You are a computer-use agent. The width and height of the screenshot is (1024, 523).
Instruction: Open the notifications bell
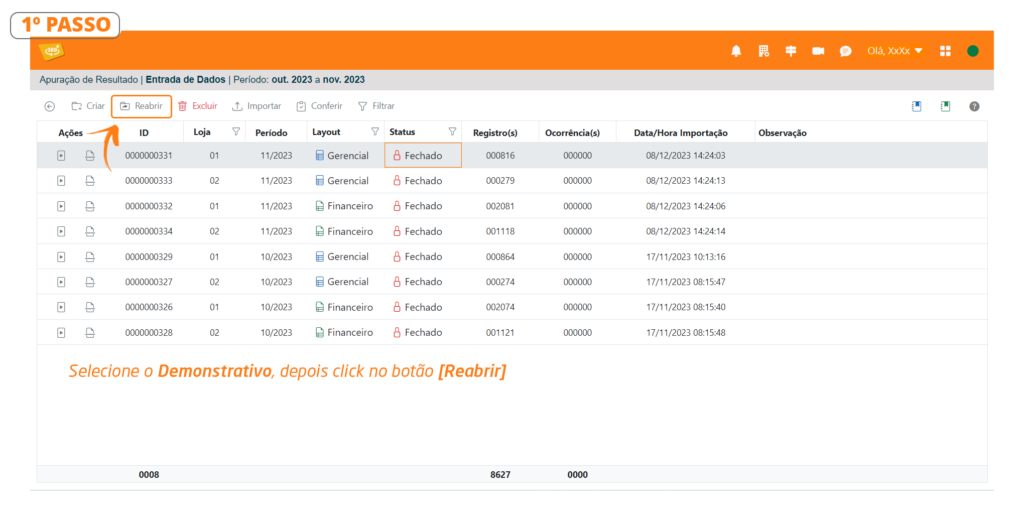tap(736, 51)
